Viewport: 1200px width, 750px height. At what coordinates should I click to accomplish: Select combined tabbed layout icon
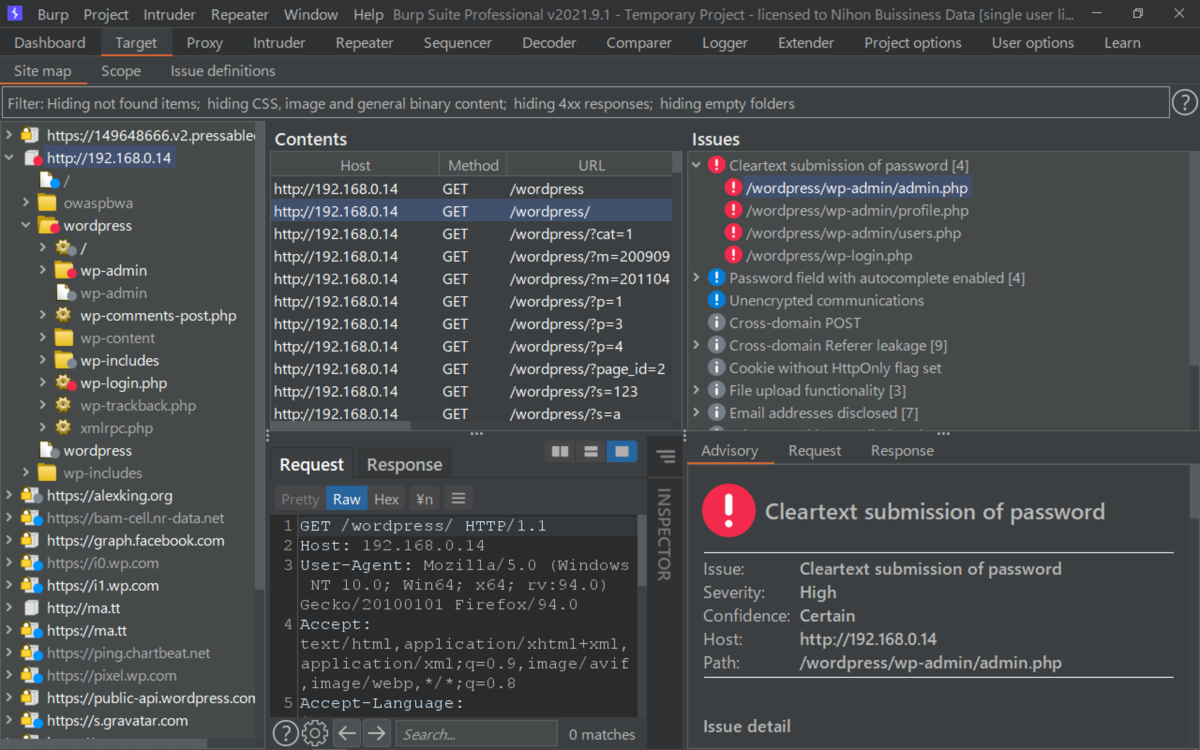(622, 452)
